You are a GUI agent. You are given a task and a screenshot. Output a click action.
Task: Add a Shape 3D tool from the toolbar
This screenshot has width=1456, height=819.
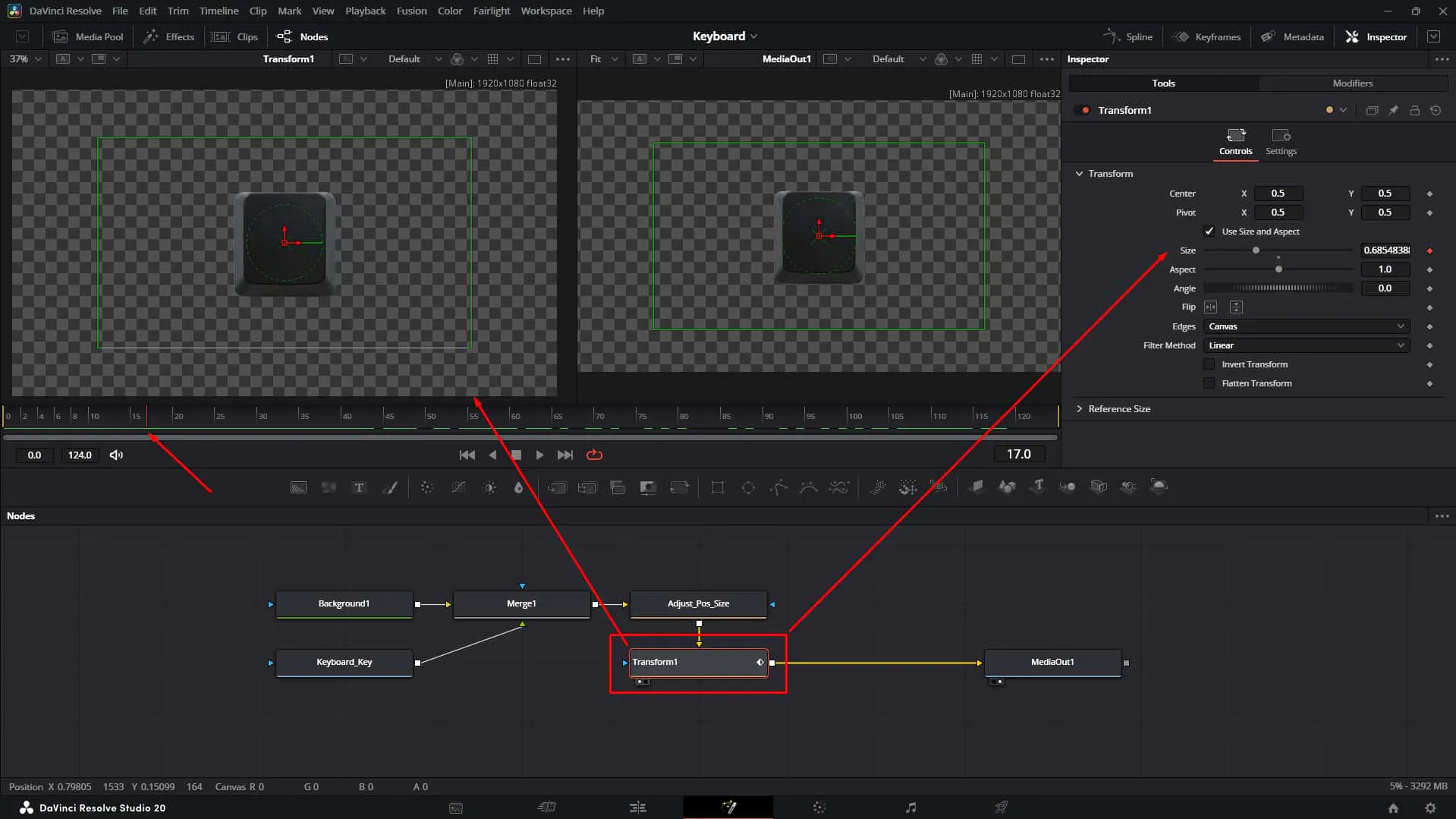[x=1007, y=487]
